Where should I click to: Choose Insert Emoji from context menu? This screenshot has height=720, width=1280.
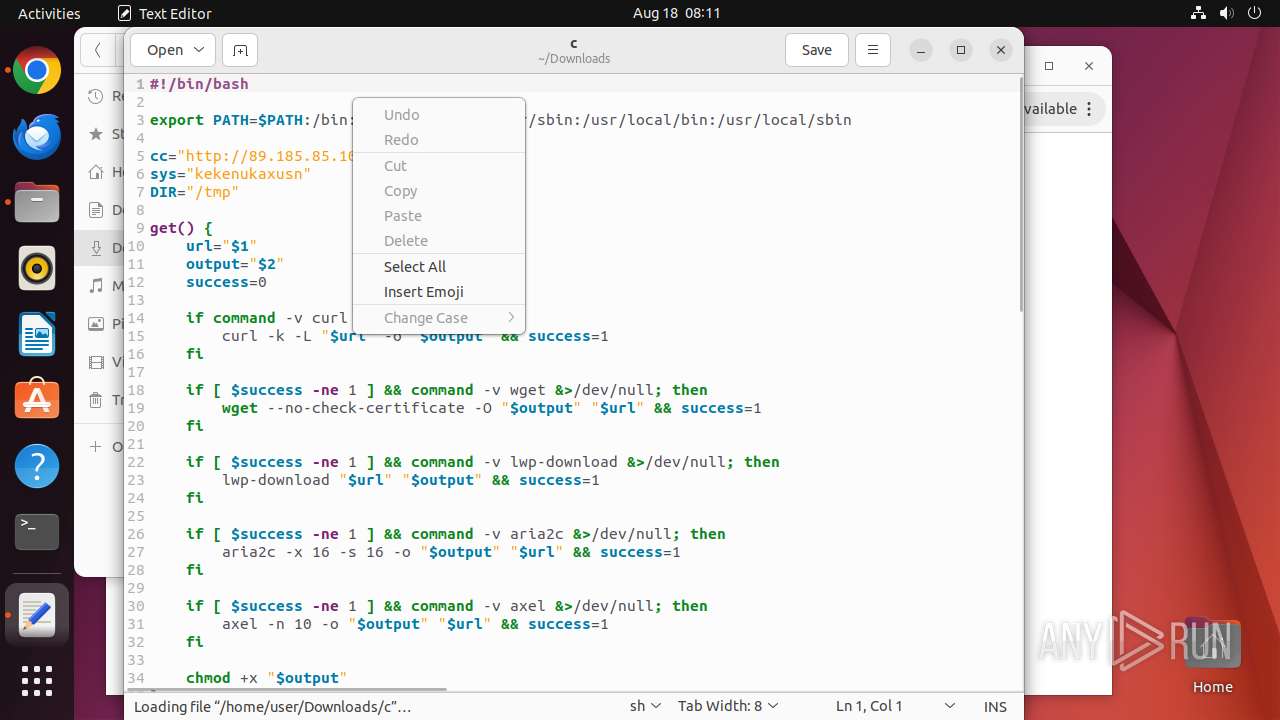[x=439, y=292]
